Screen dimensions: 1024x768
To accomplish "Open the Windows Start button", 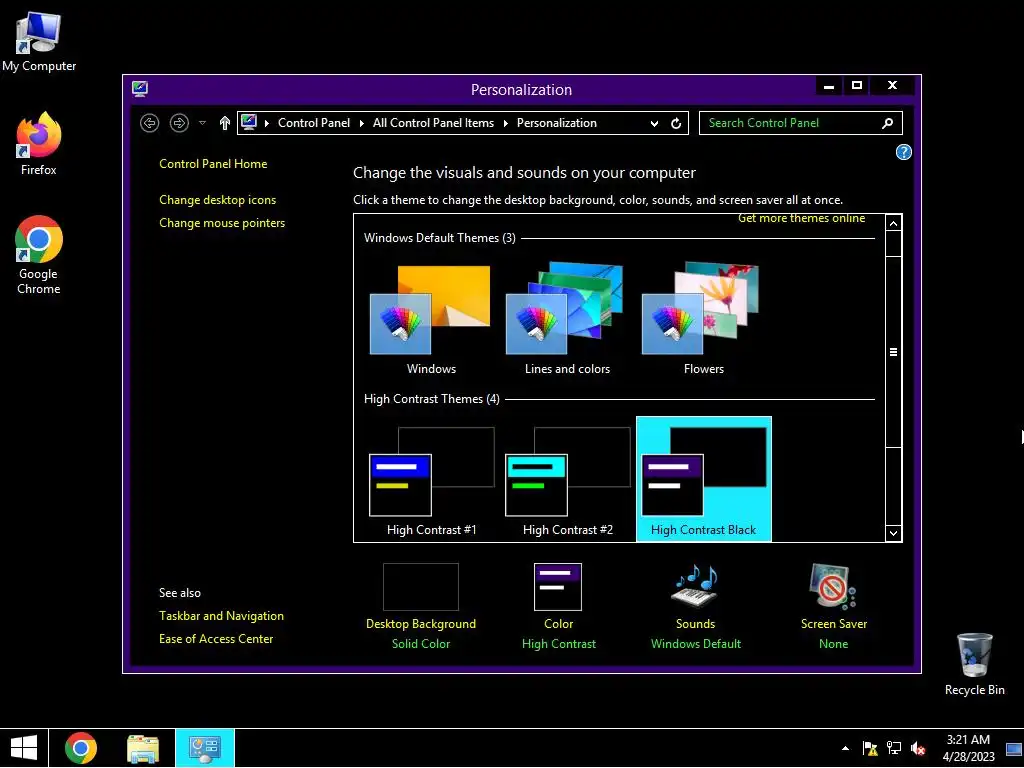I will click(x=24, y=748).
